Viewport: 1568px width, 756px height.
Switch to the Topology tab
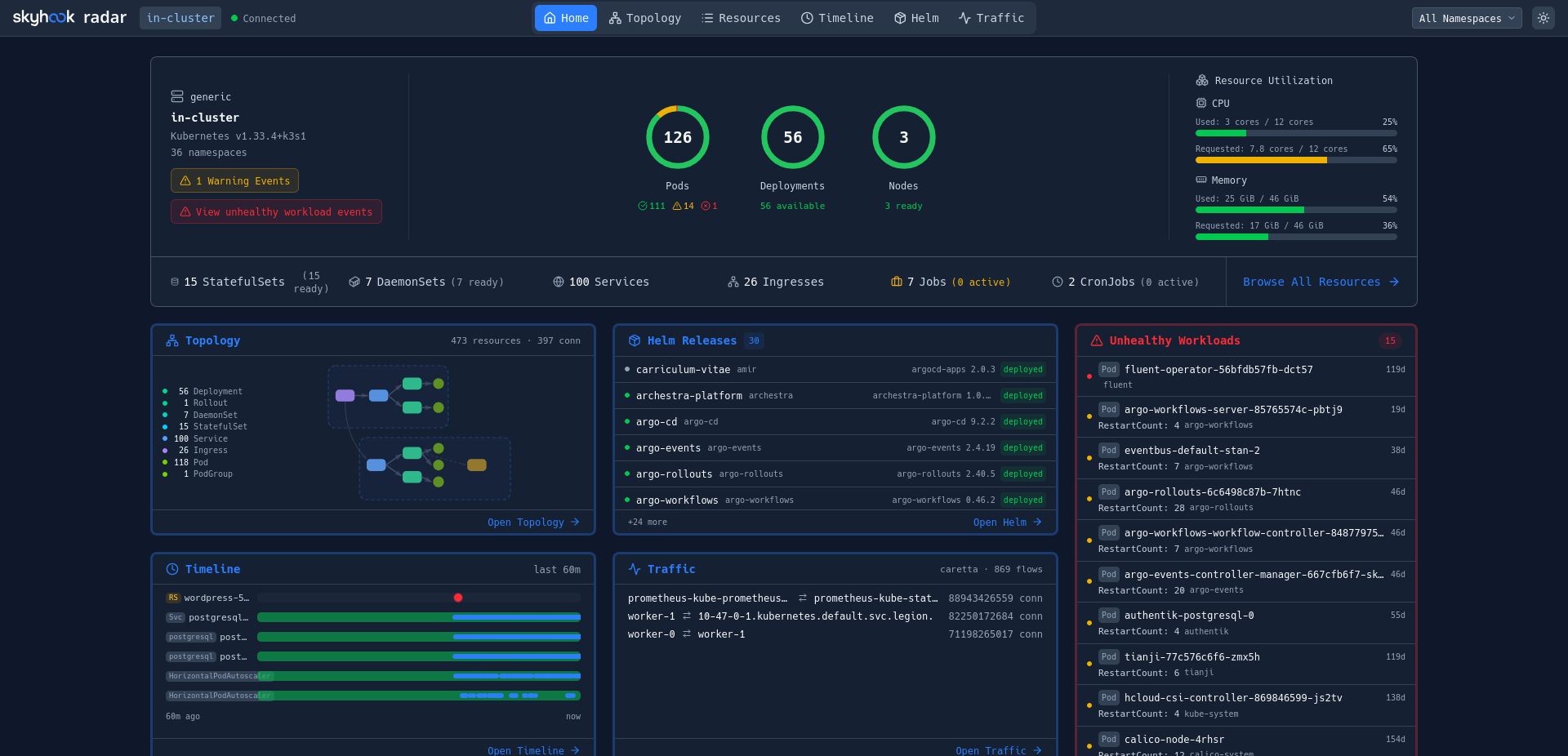(645, 18)
